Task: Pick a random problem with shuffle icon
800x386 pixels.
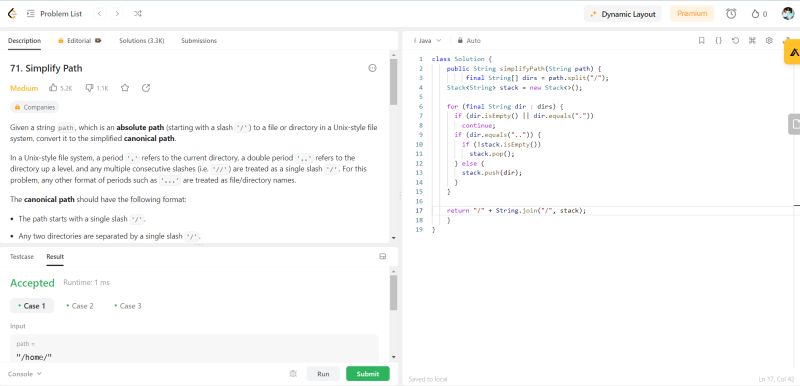Action: (x=138, y=14)
